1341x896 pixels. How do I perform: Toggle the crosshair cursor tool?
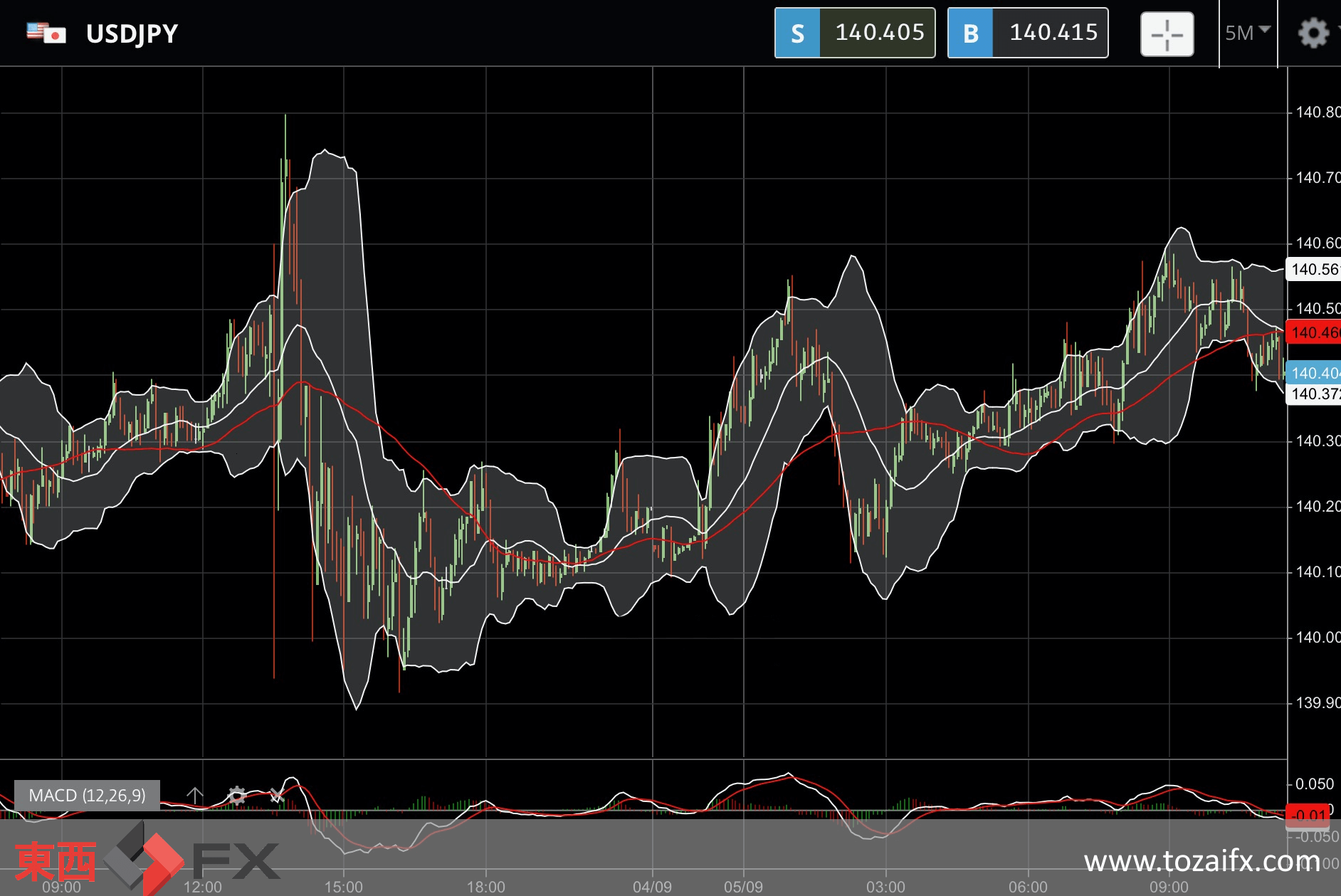[x=1167, y=33]
